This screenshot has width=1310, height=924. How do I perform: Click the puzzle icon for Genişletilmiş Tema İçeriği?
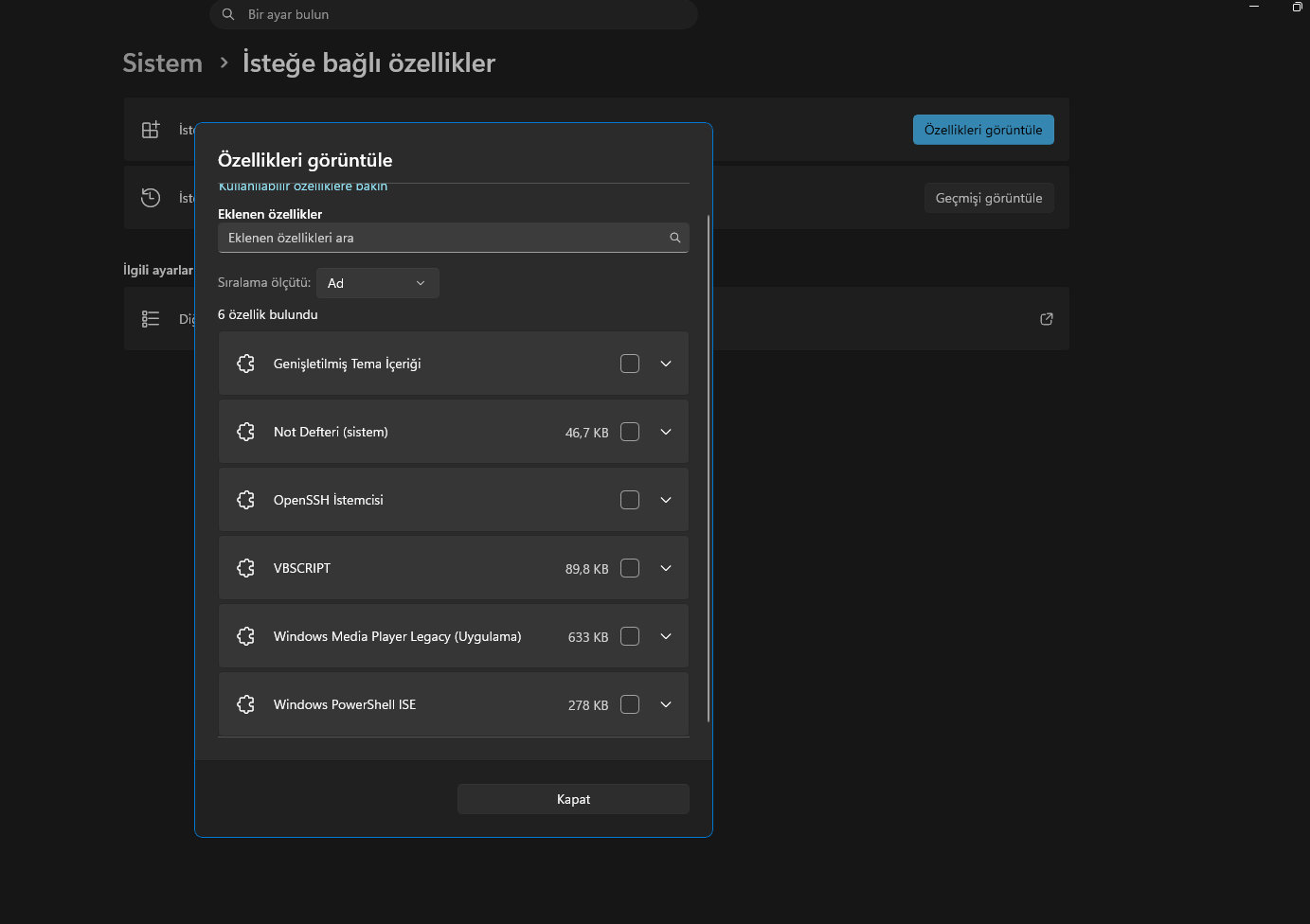[245, 364]
